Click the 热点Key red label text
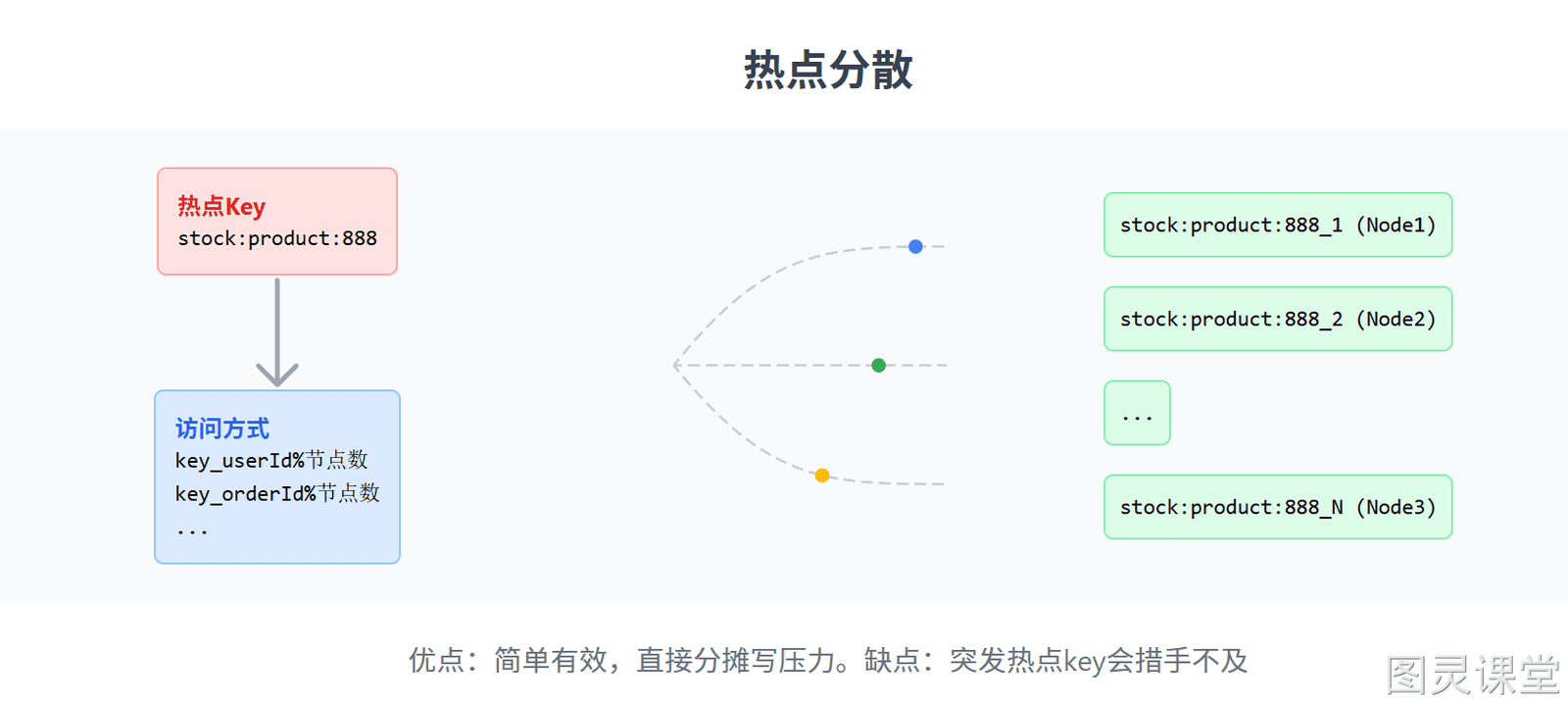The width and height of the screenshot is (1568, 704). 221,206
